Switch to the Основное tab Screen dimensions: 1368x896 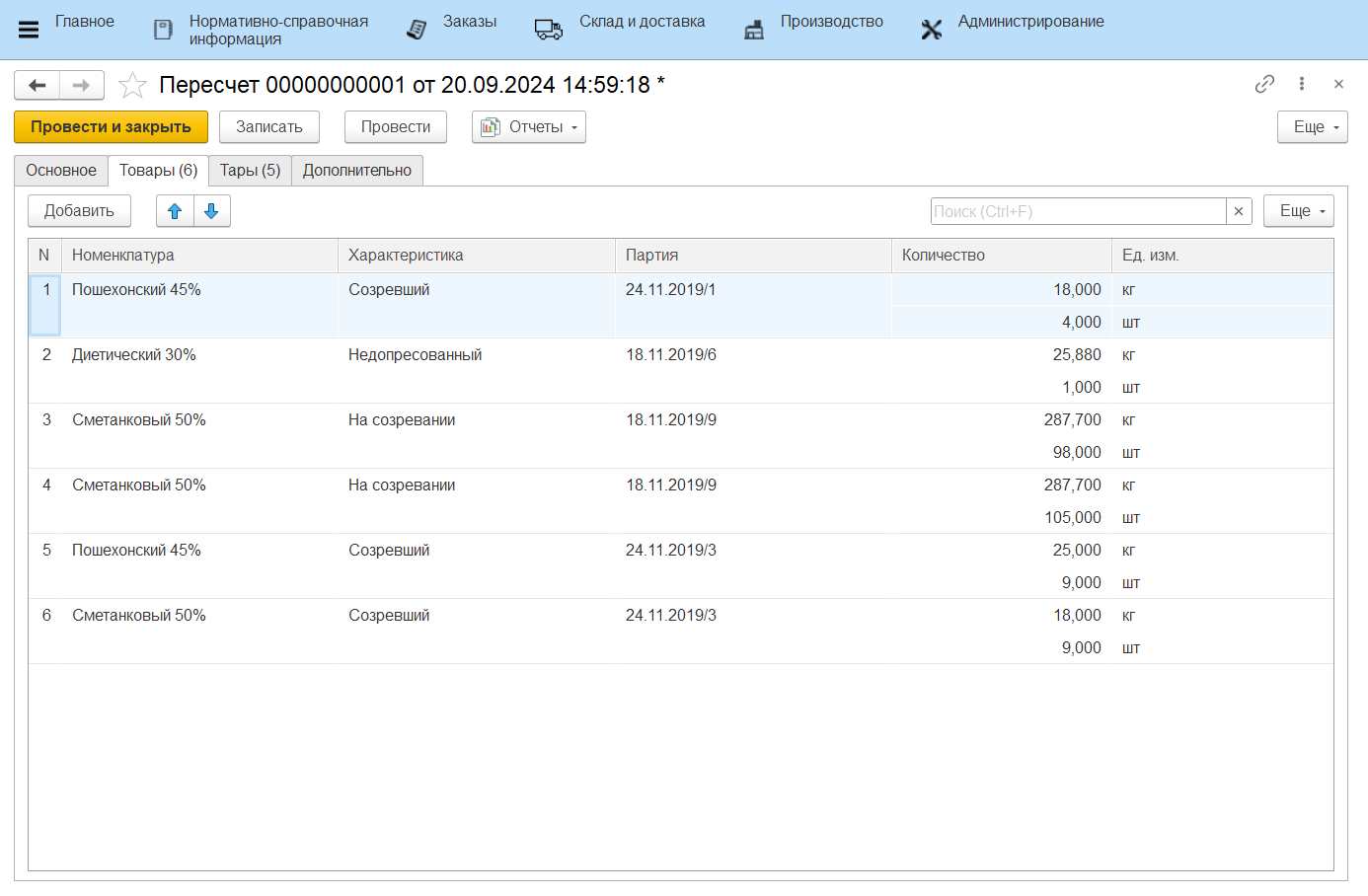point(61,171)
